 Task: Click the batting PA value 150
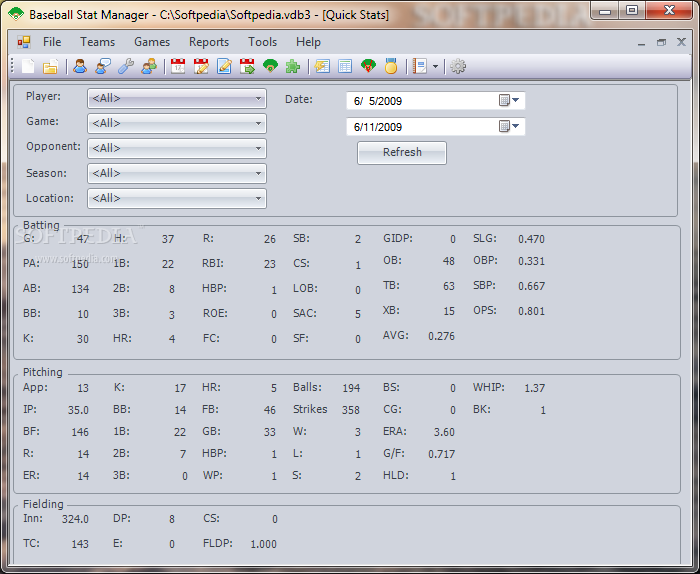point(80,264)
